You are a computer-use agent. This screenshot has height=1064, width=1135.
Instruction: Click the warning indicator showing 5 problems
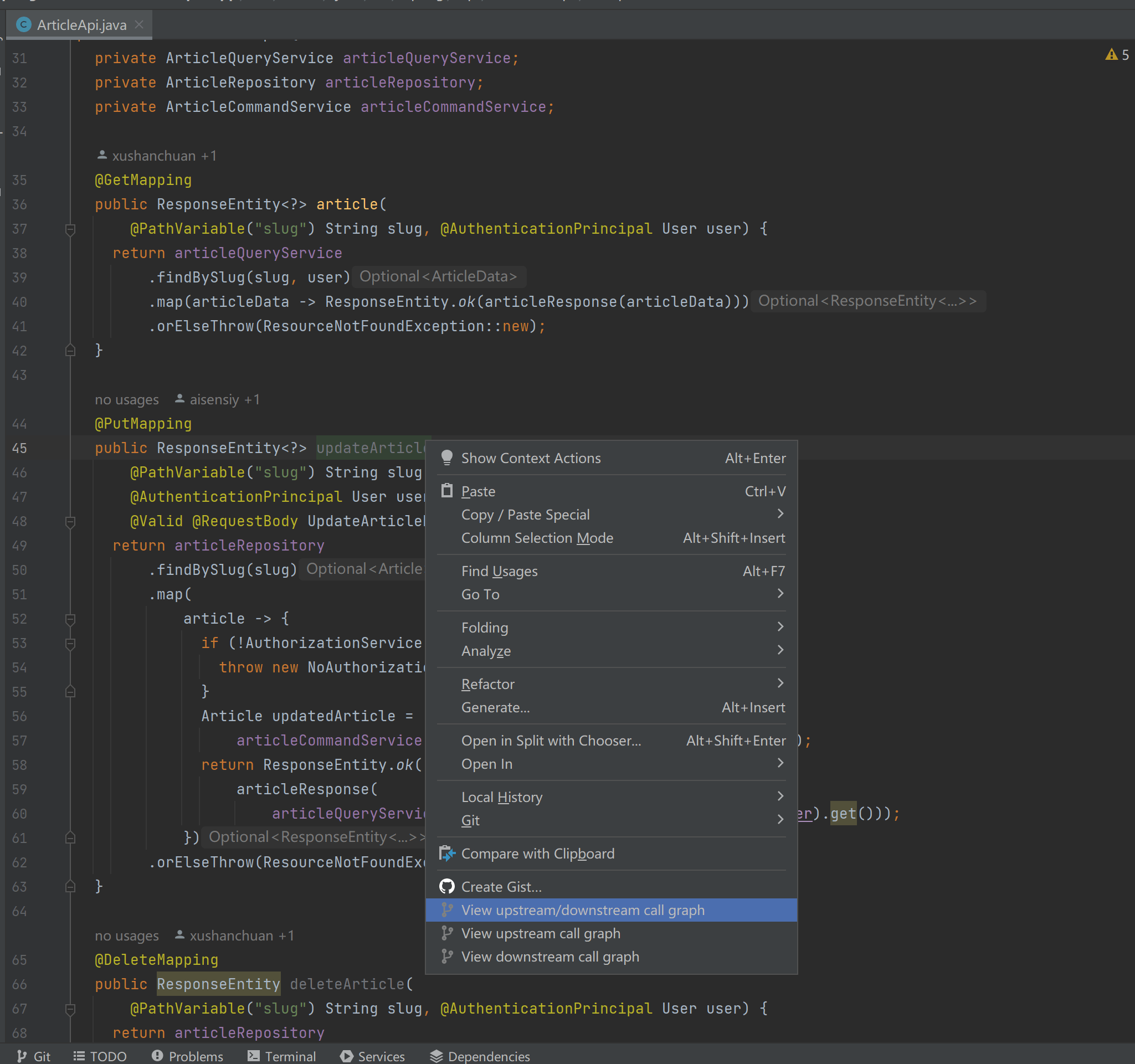point(1116,55)
